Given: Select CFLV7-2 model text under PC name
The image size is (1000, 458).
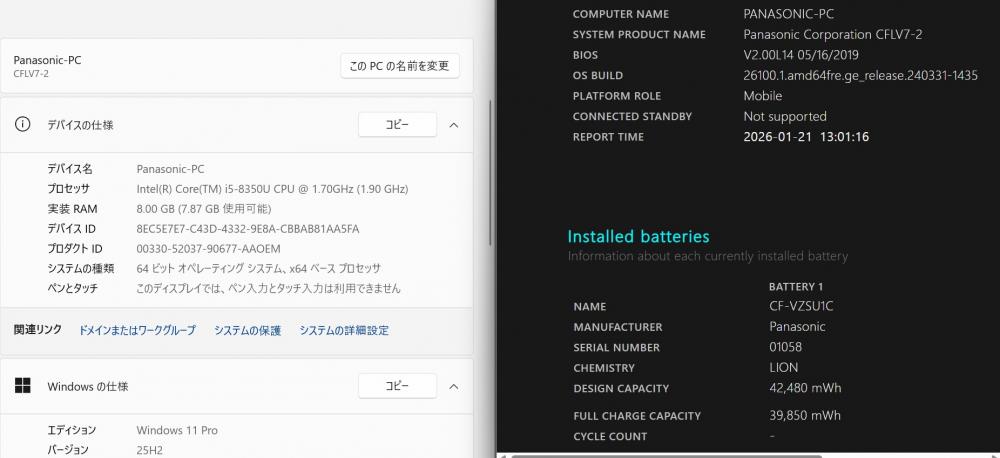Looking at the screenshot, I should pos(31,73).
